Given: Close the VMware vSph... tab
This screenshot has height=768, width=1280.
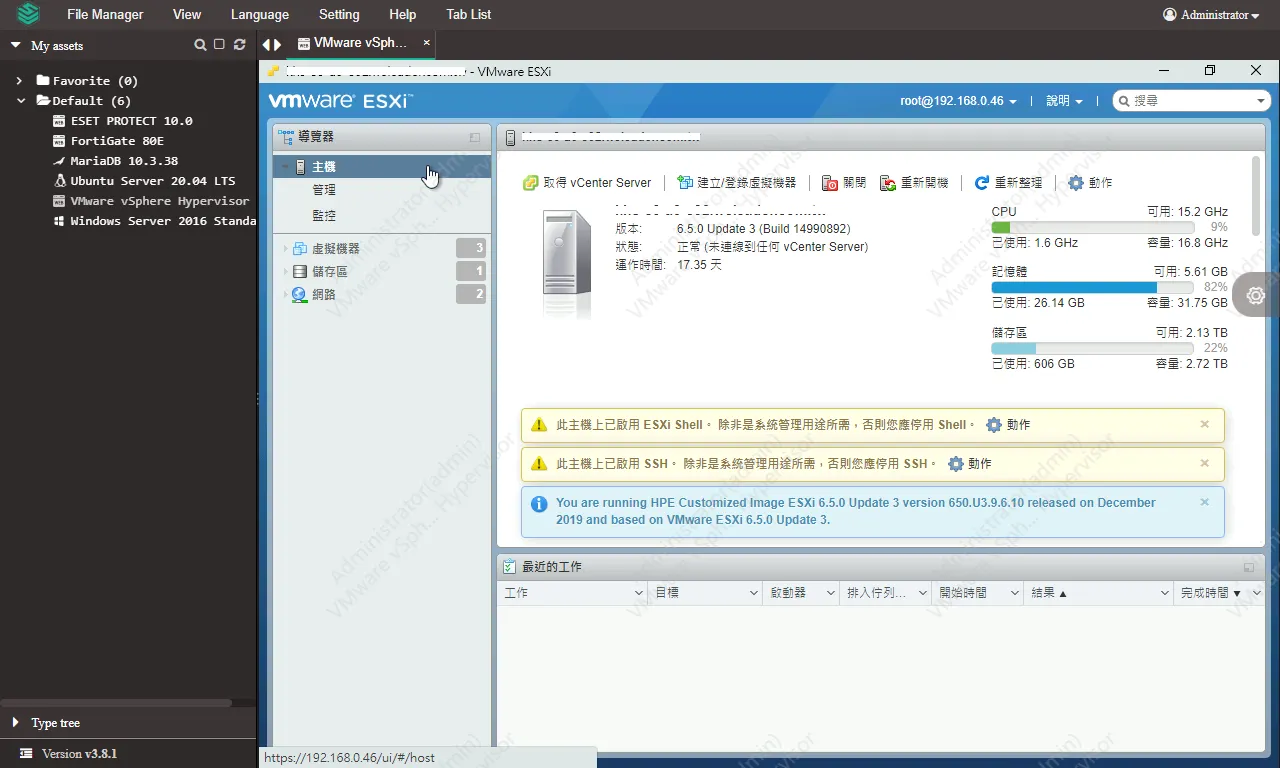Looking at the screenshot, I should (x=427, y=43).
